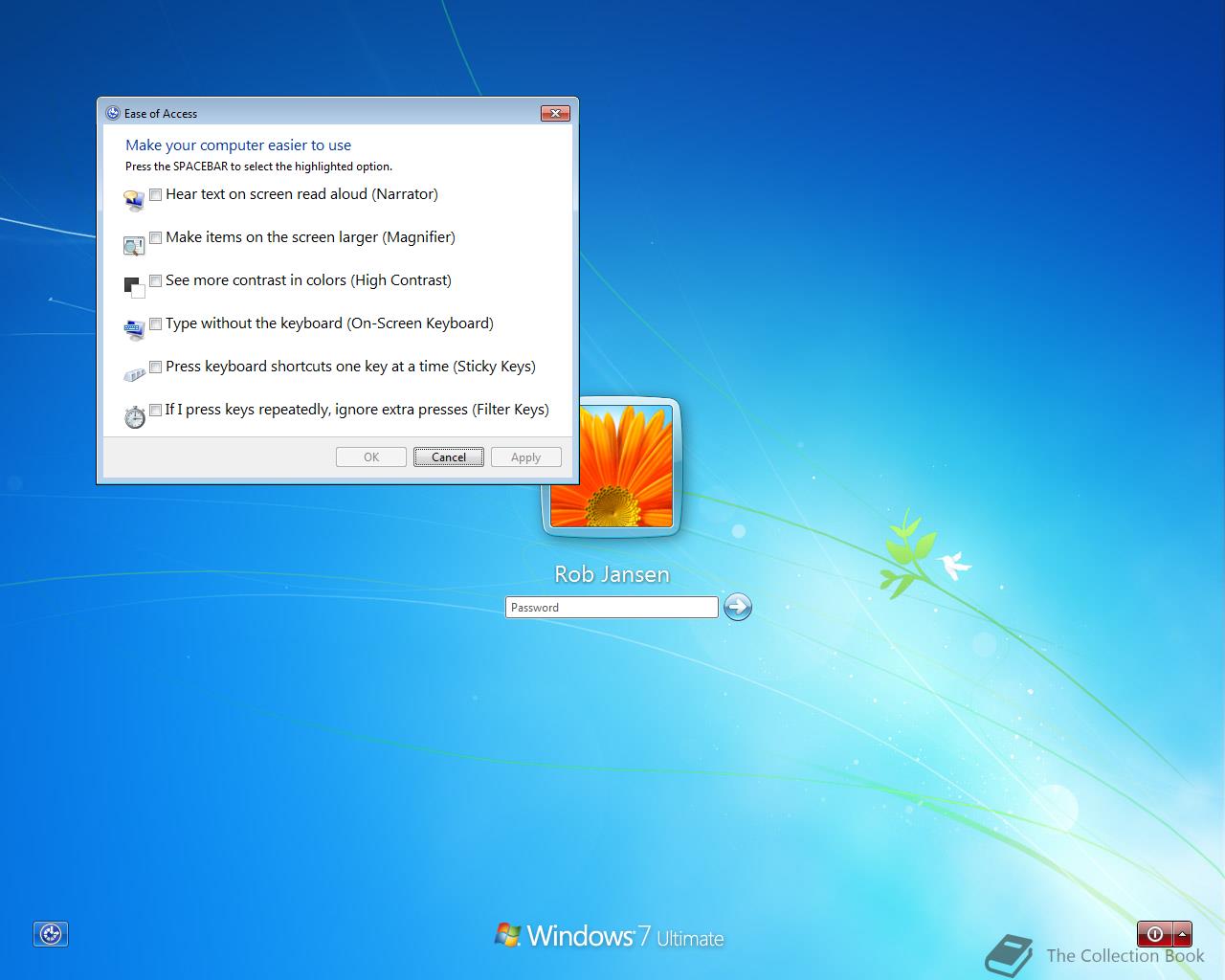Click 'Hear text on screen read aloud (Narrator)' label
1225x980 pixels.
pos(301,194)
